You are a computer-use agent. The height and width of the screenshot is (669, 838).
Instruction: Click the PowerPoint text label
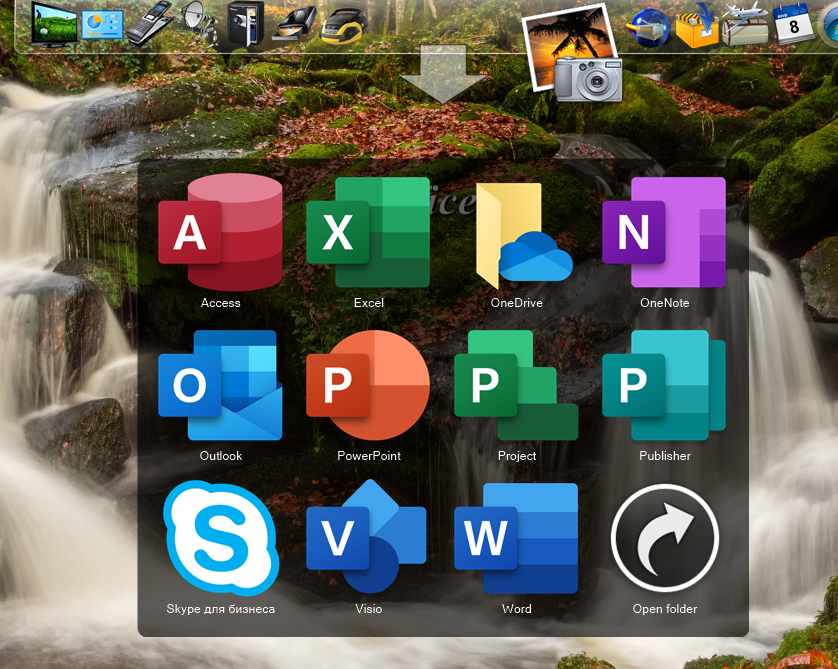pos(369,456)
